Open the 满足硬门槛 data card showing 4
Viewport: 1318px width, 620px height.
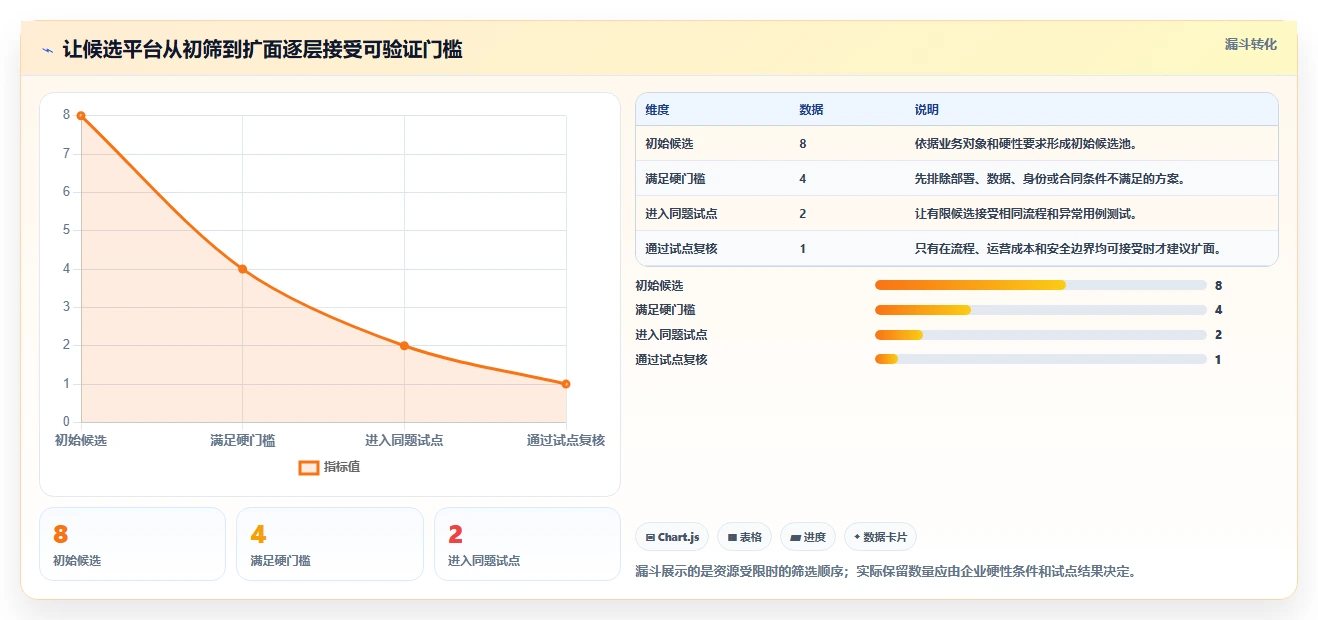[x=330, y=544]
